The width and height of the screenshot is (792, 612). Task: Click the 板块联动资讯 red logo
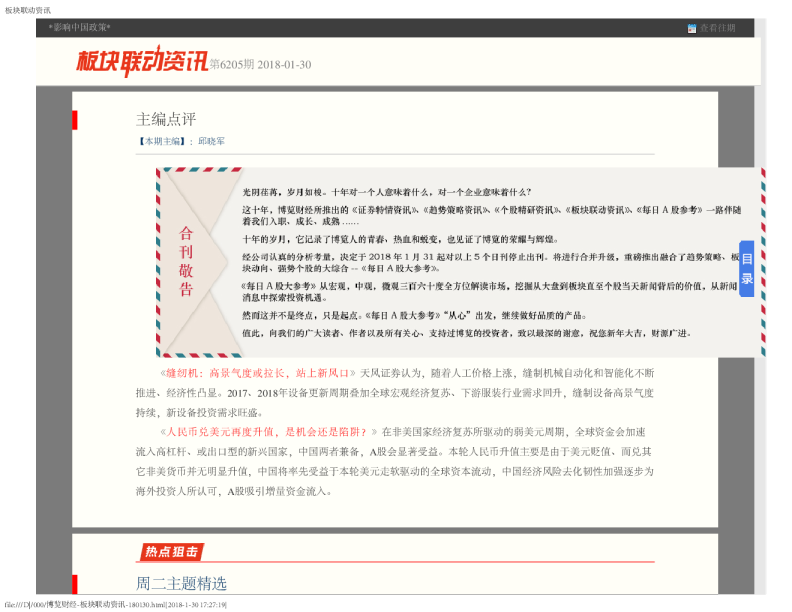(142, 61)
